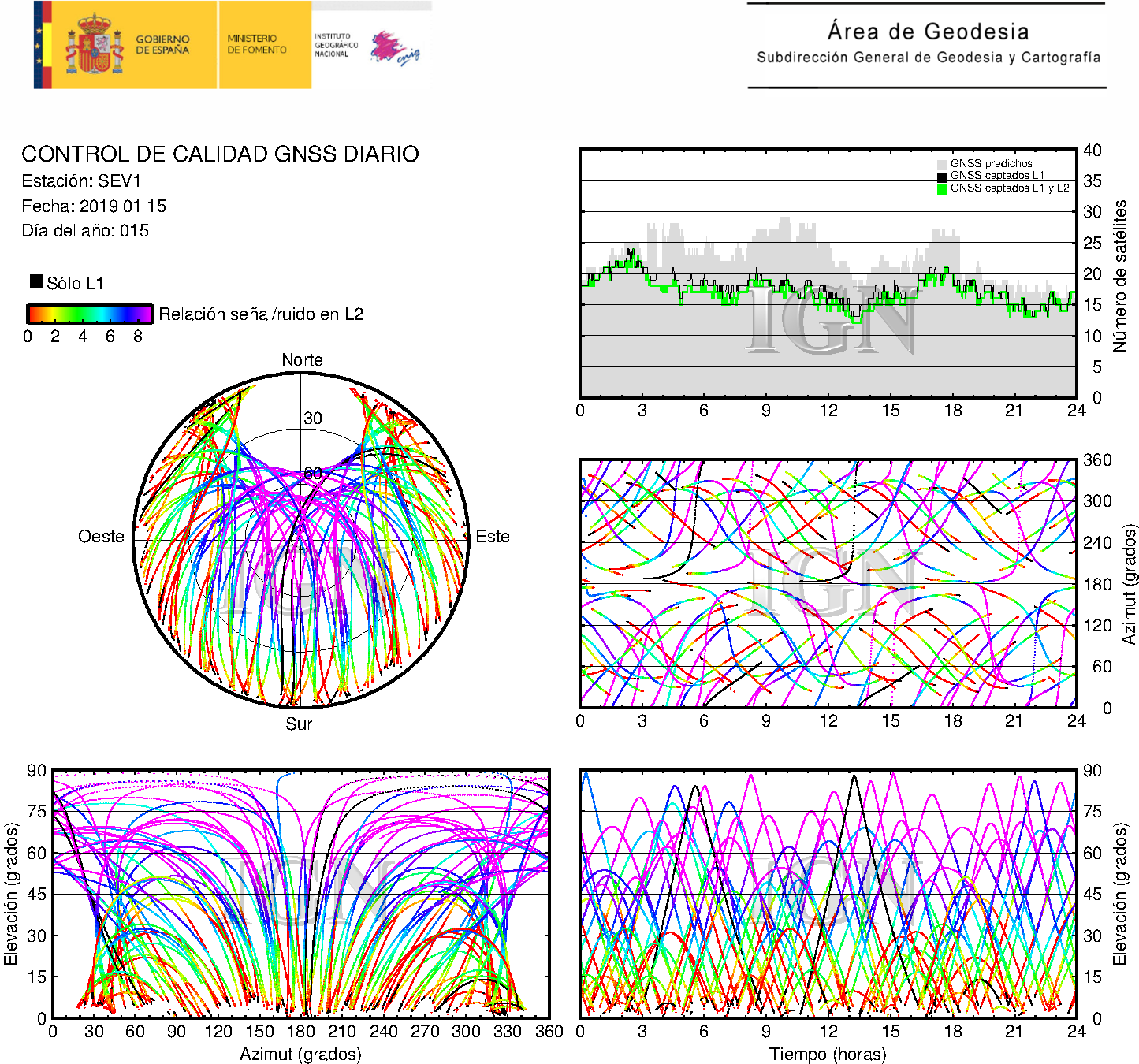This screenshot has width=1139, height=1064.
Task: Click the Tiempo (horas) axis label
Action: click(828, 1054)
